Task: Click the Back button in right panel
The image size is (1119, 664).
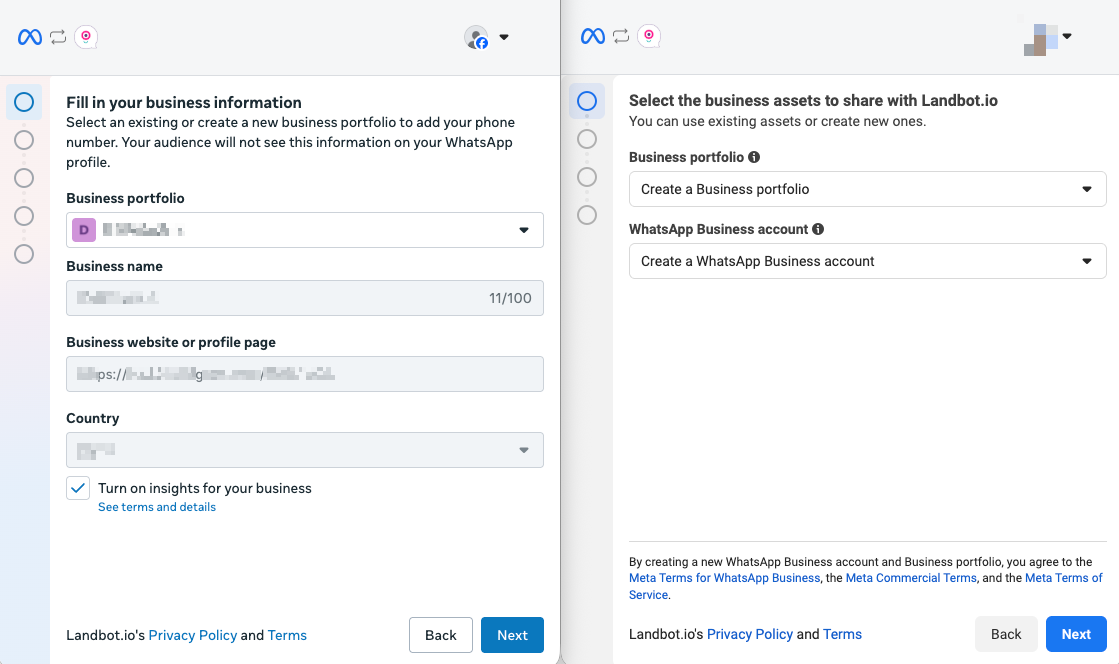Action: 1006,634
